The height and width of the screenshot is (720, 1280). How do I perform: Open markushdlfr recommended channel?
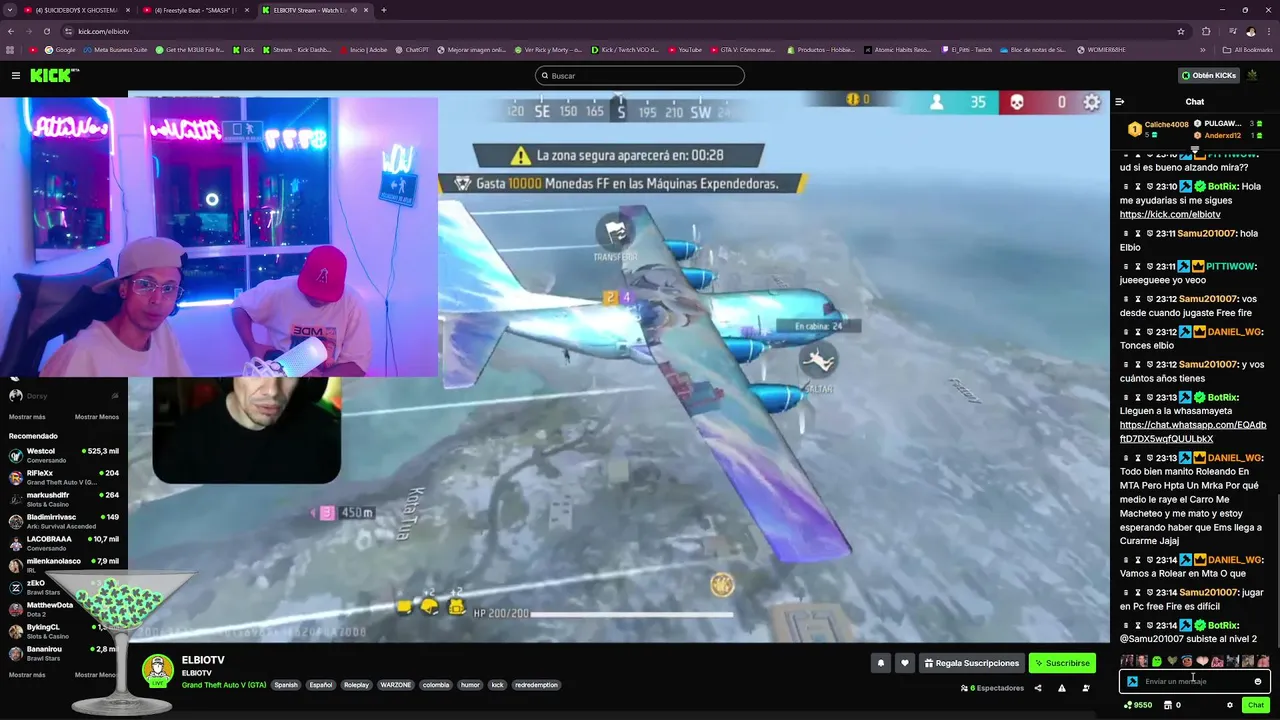tap(63, 499)
